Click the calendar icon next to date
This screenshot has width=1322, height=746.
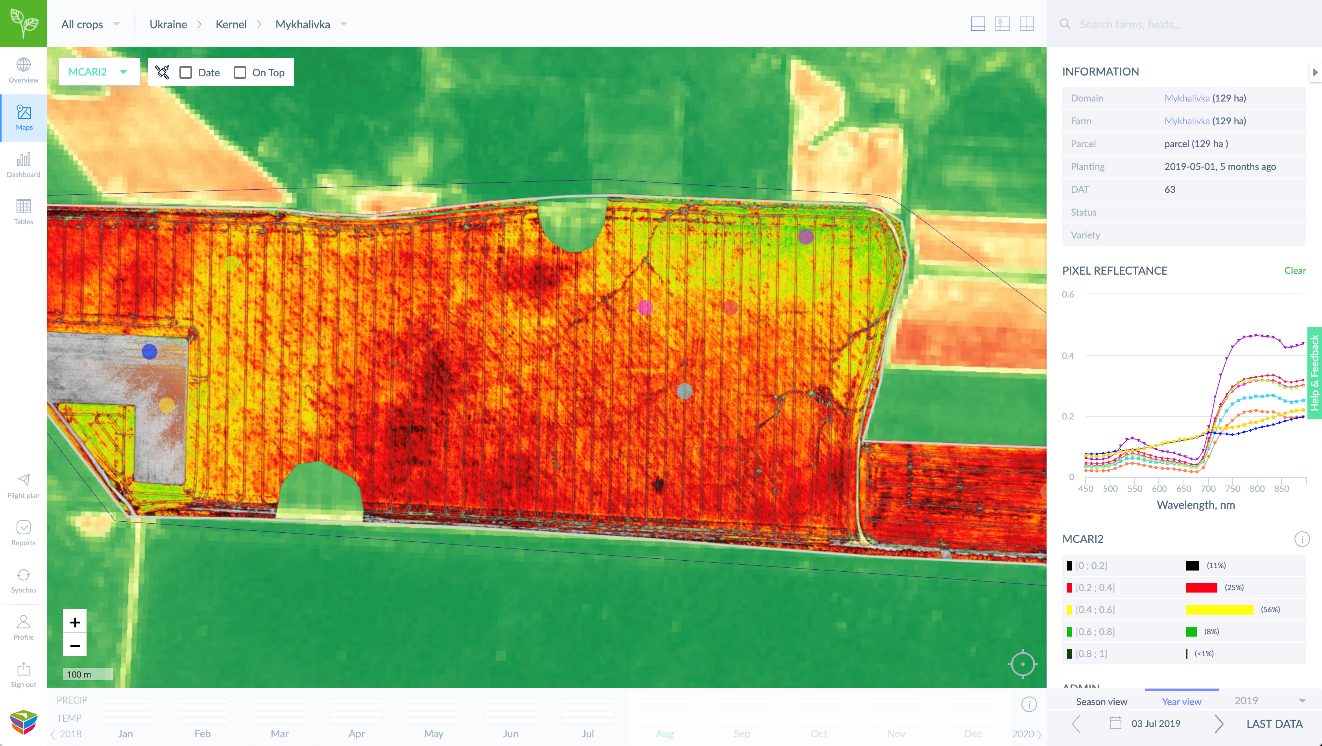[x=1115, y=723]
